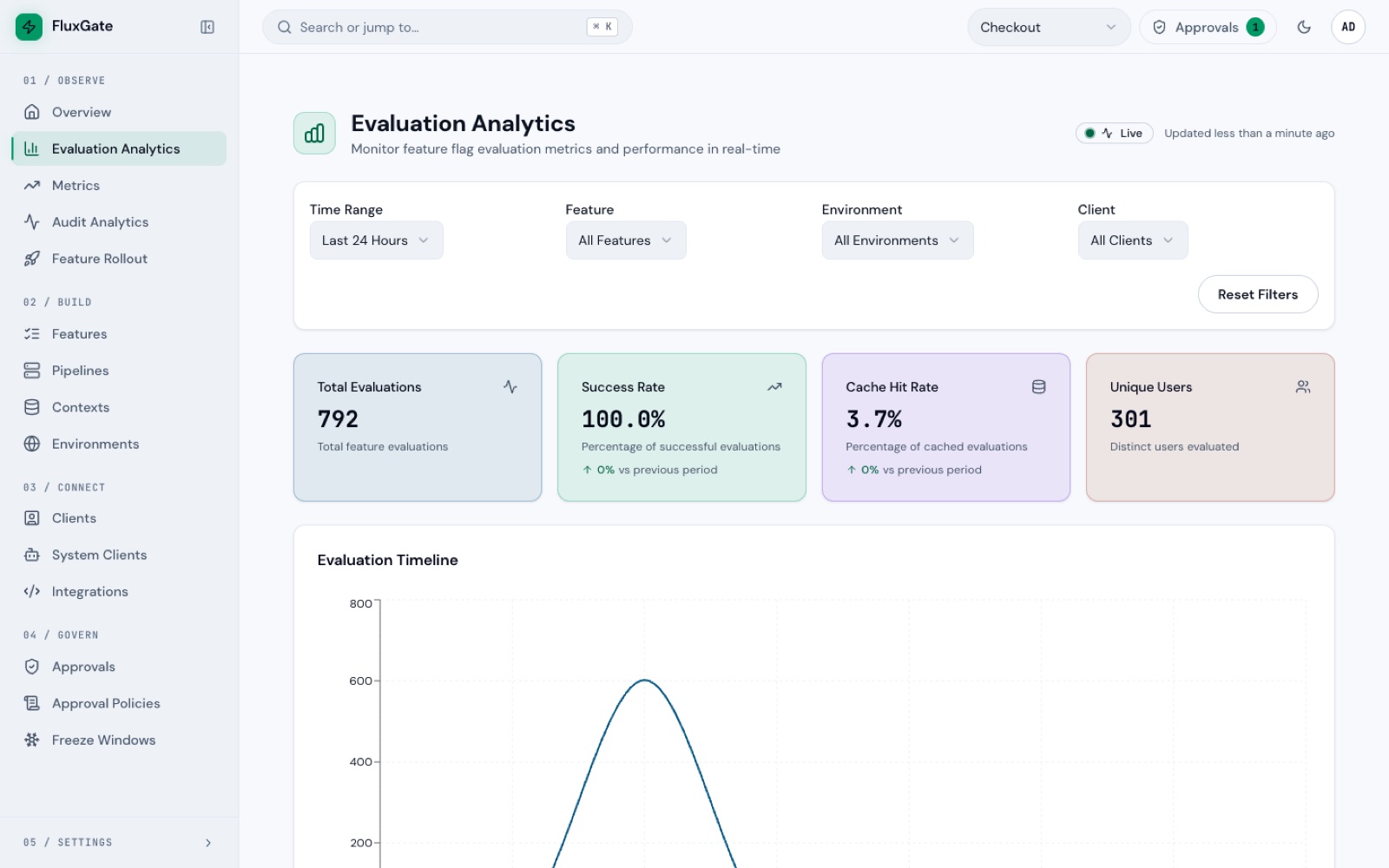Viewport: 1389px width, 868px height.
Task: Click the search magnifier icon
Action: tap(284, 28)
